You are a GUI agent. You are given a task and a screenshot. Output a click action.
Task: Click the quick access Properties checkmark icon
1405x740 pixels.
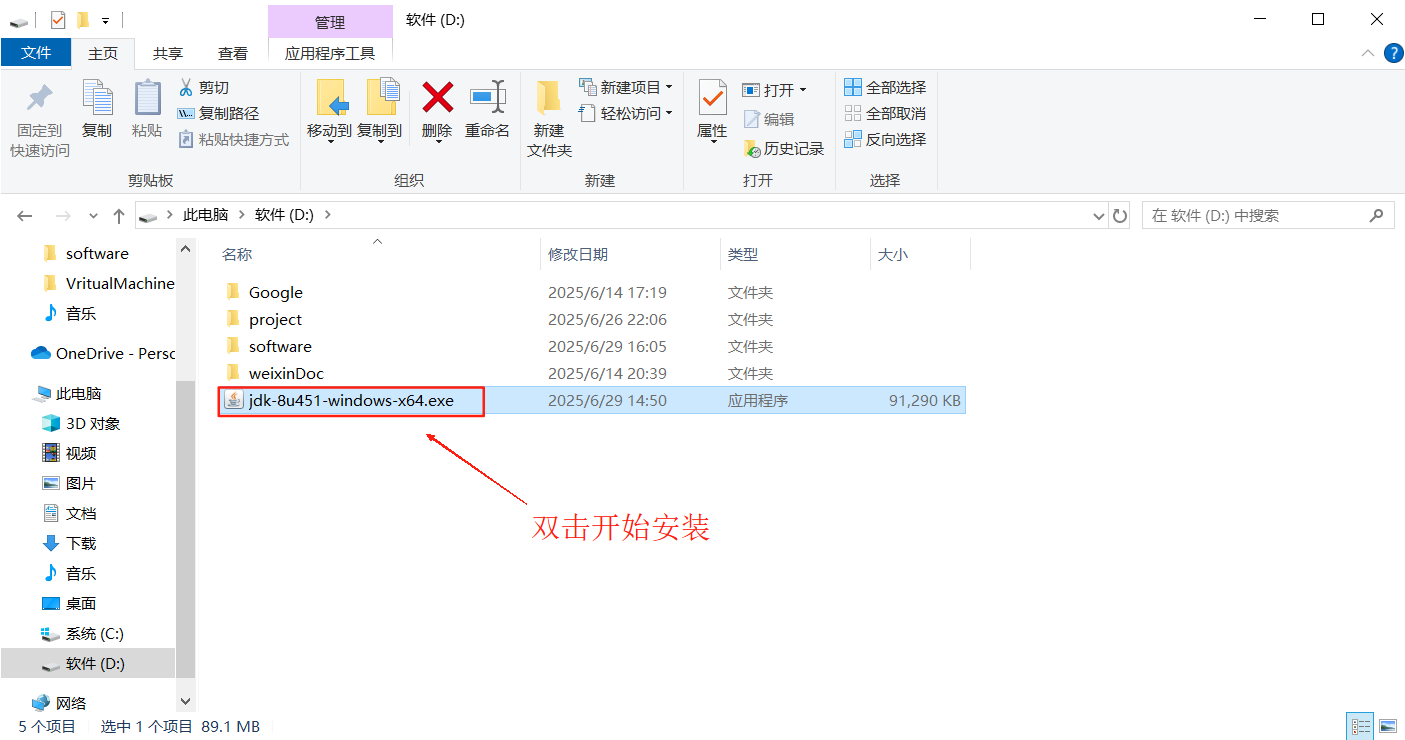[x=57, y=19]
